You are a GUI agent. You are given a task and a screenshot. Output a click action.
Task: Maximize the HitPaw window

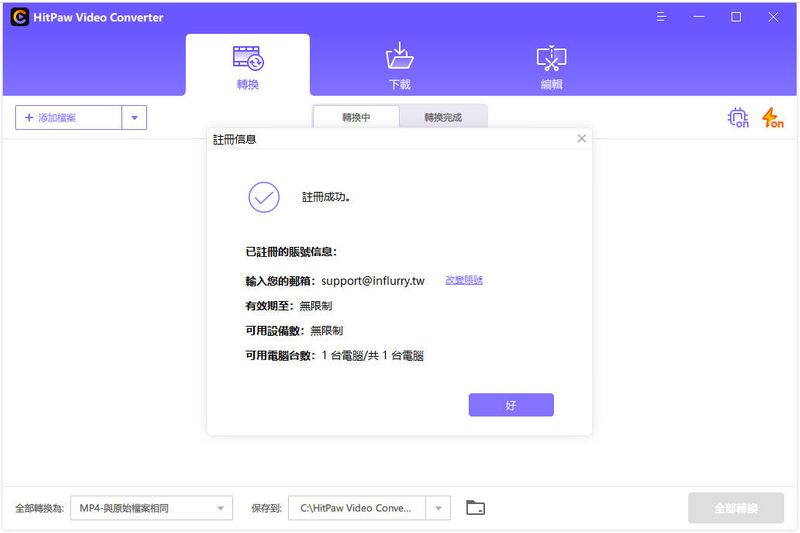point(736,17)
